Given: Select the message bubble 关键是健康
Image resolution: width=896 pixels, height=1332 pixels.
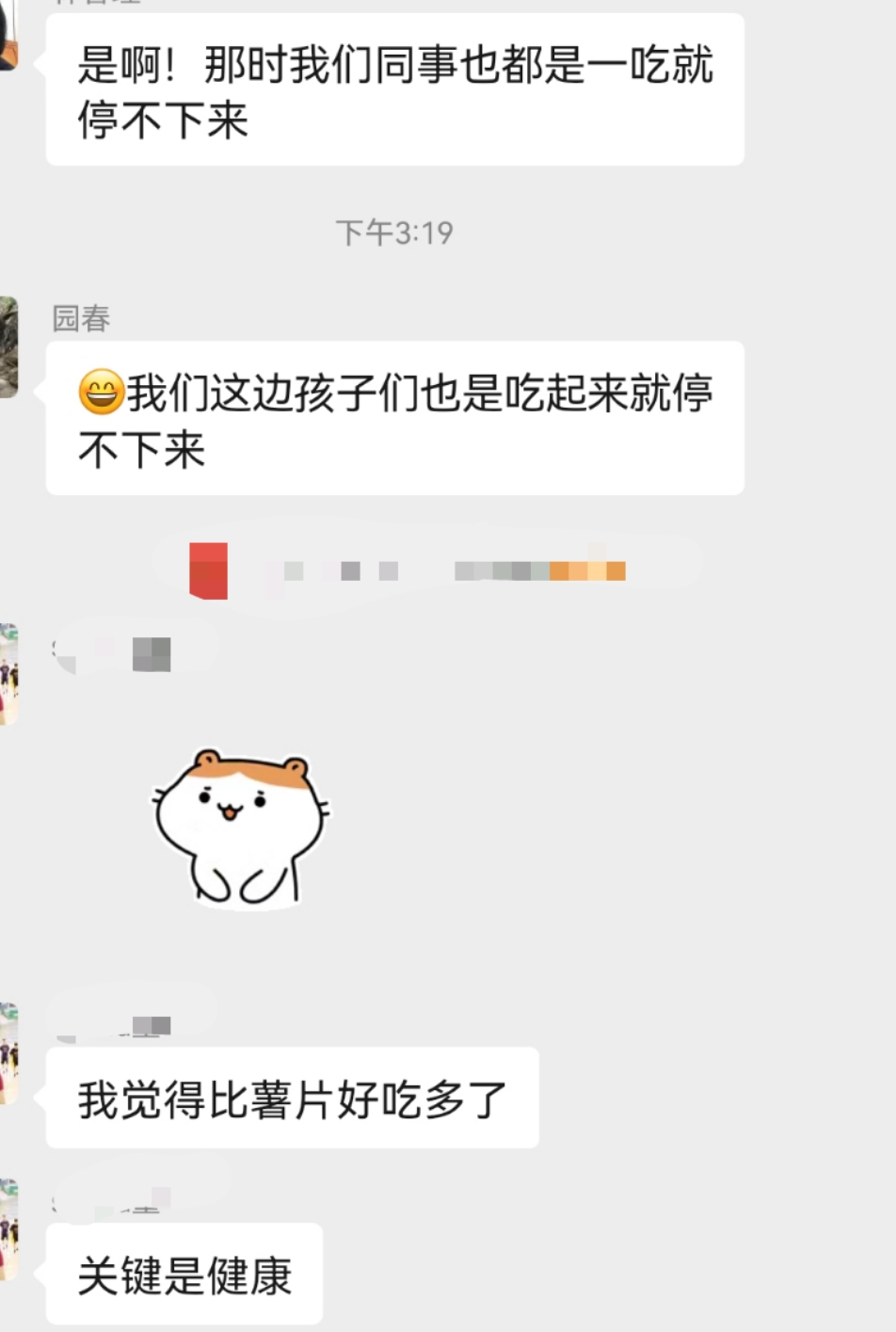Looking at the screenshot, I should pyautogui.click(x=184, y=1275).
